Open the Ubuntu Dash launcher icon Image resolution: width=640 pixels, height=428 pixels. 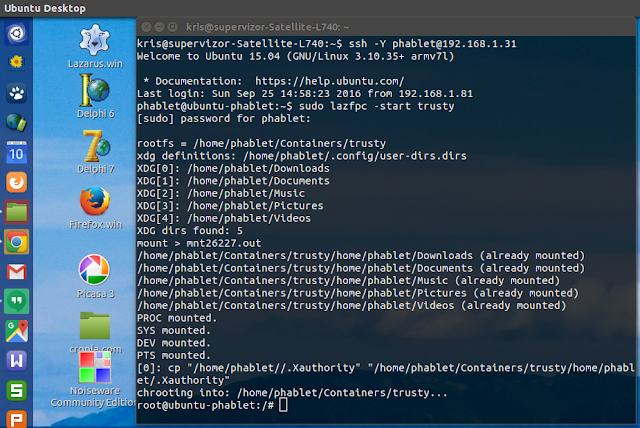point(16,33)
